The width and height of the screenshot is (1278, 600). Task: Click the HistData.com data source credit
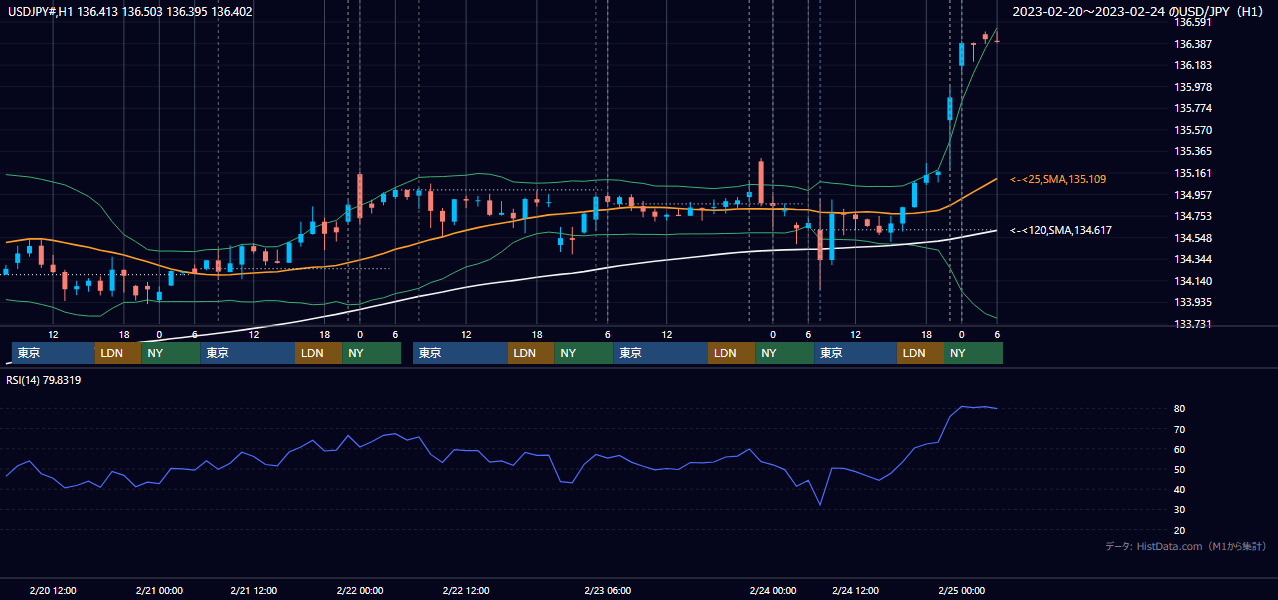[1186, 546]
